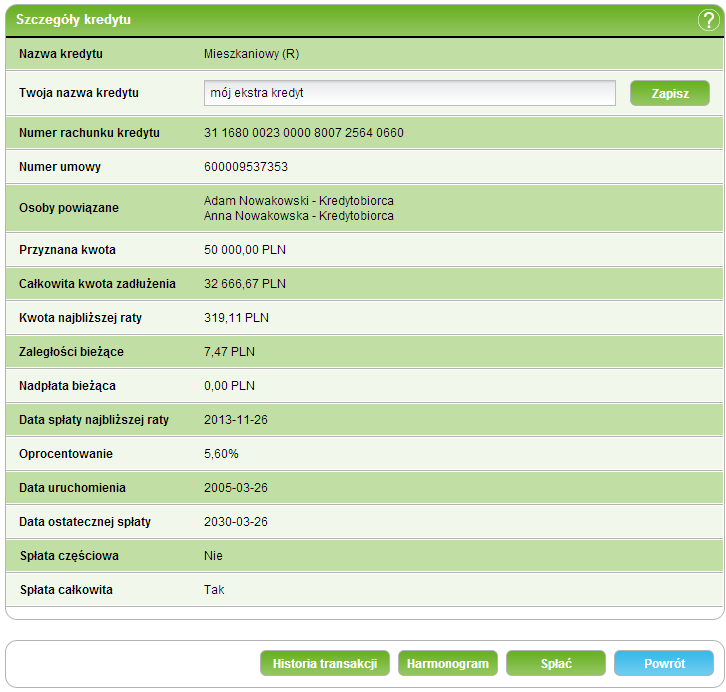
Task: Go back with the Powrót button
Action: (664, 663)
